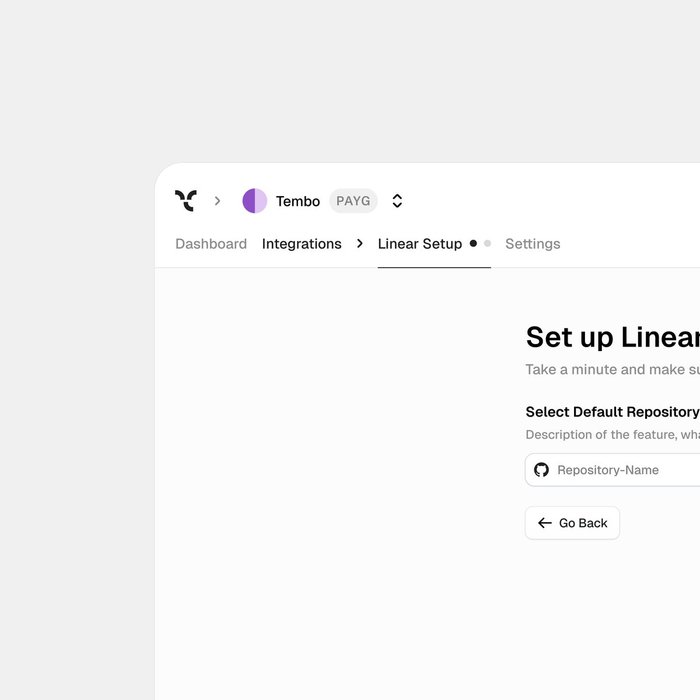
Task: Switch to the Dashboard tab
Action: click(x=211, y=244)
